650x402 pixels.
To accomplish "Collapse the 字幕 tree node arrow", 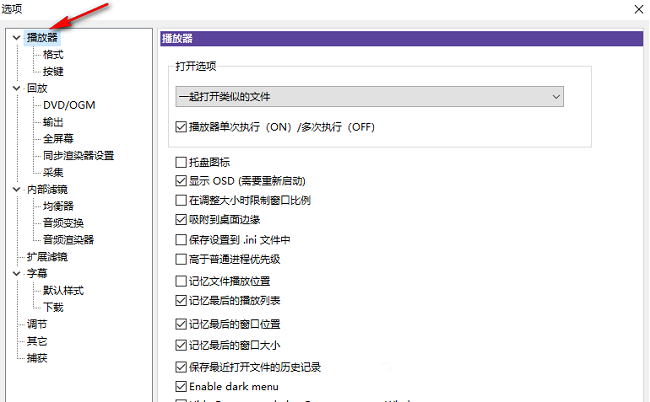I will point(16,274).
